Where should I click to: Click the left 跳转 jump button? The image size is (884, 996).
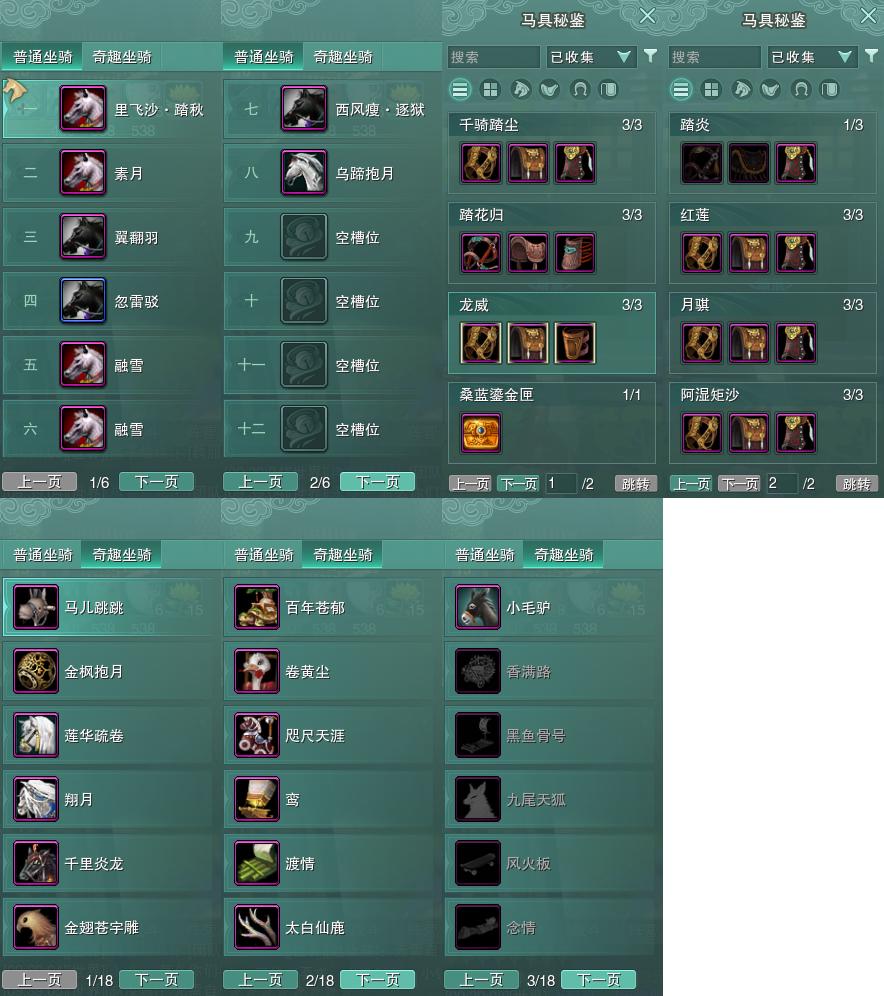pyautogui.click(x=636, y=483)
